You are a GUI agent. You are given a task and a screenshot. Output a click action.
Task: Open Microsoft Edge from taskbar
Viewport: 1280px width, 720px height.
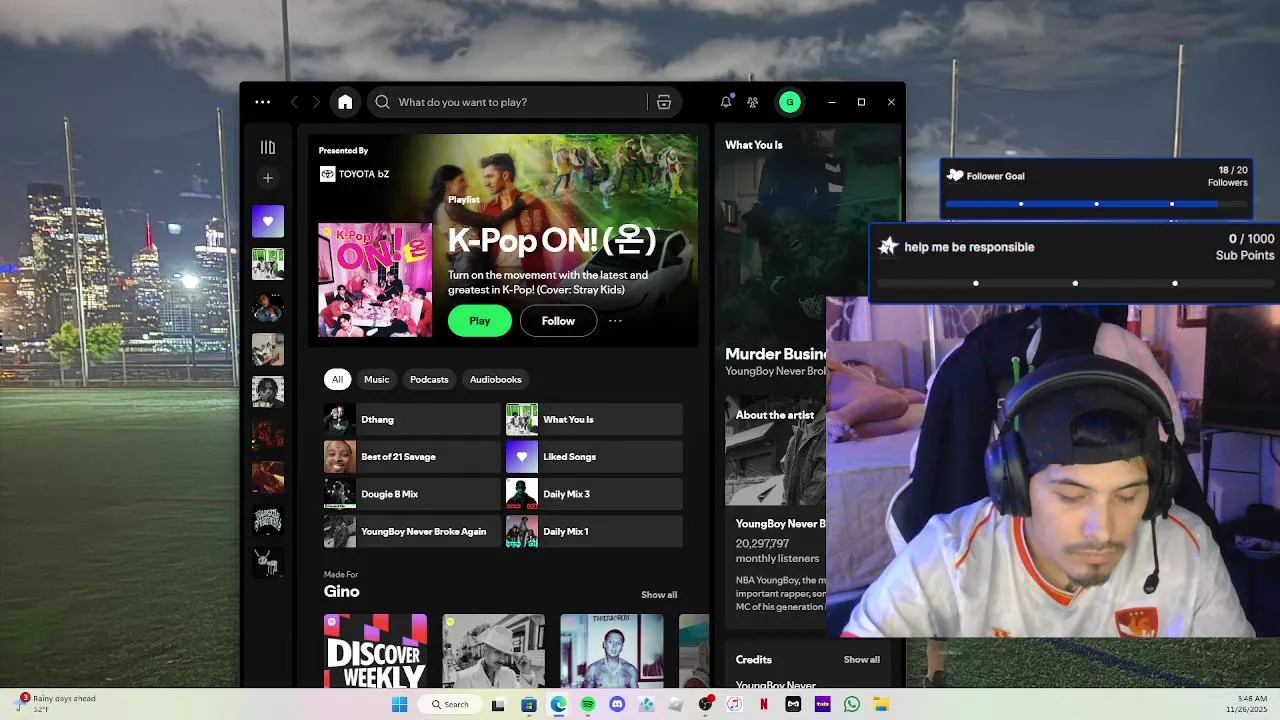(x=558, y=705)
